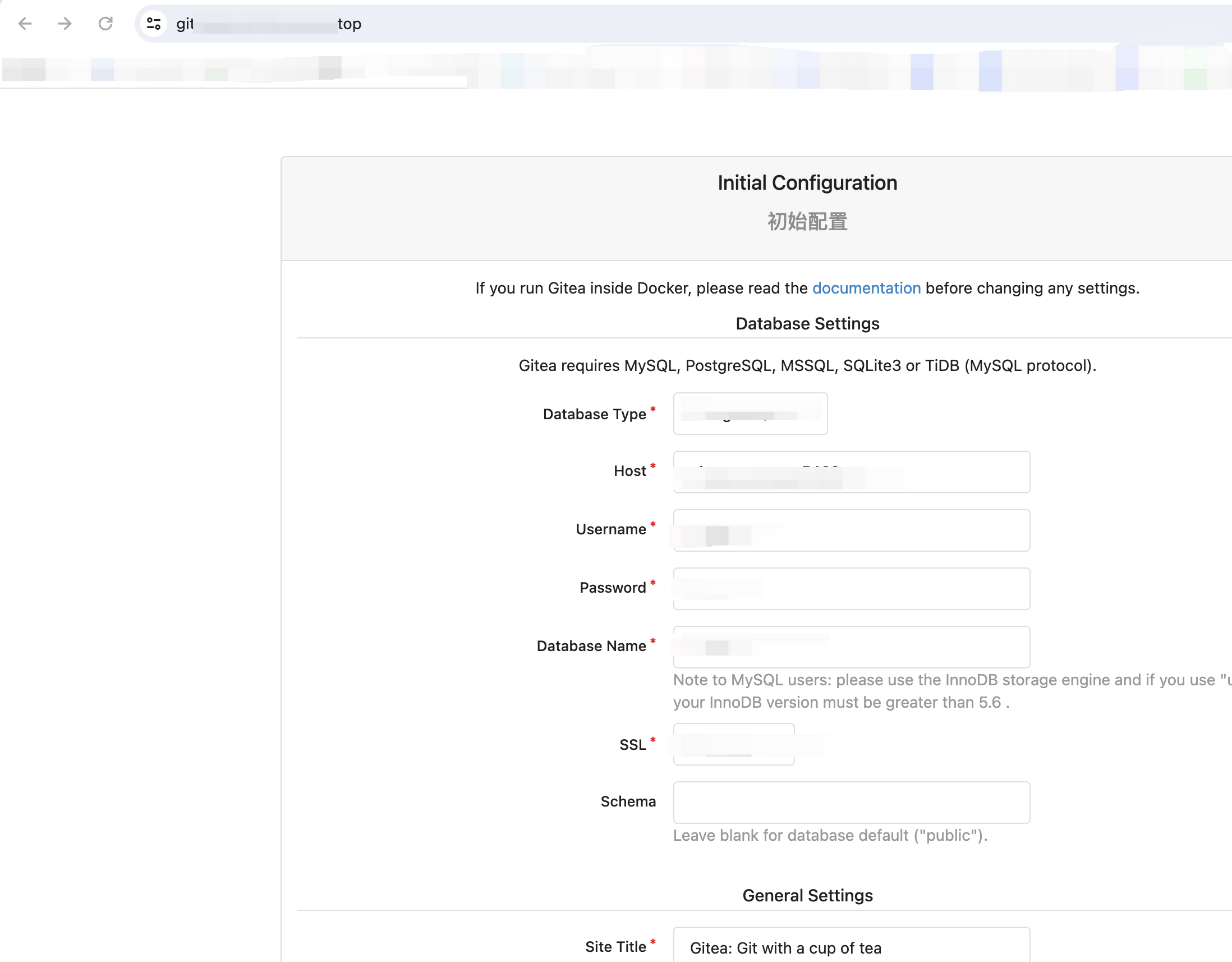Reload the page with the refresh icon

click(105, 24)
